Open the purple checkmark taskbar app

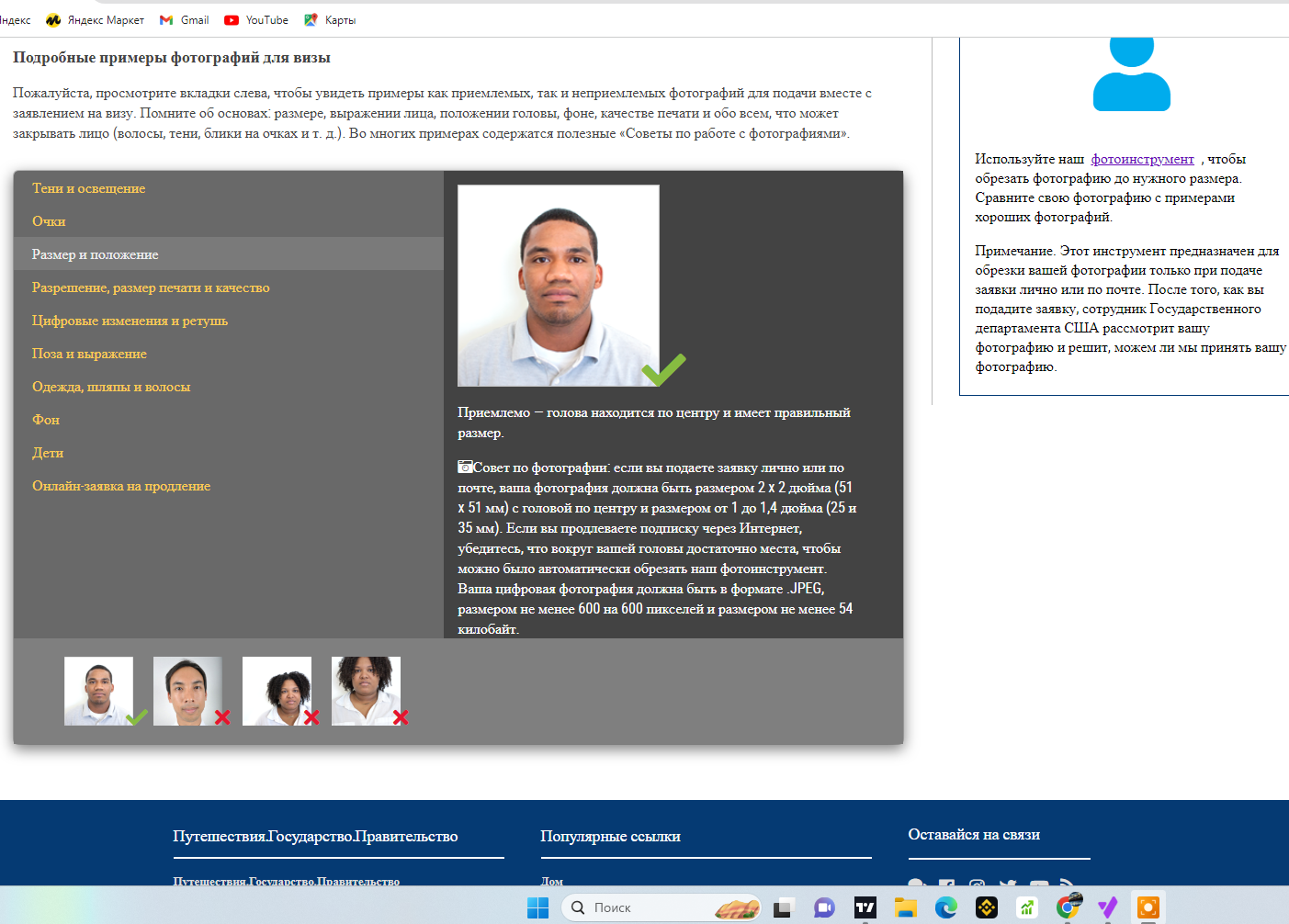1108,908
